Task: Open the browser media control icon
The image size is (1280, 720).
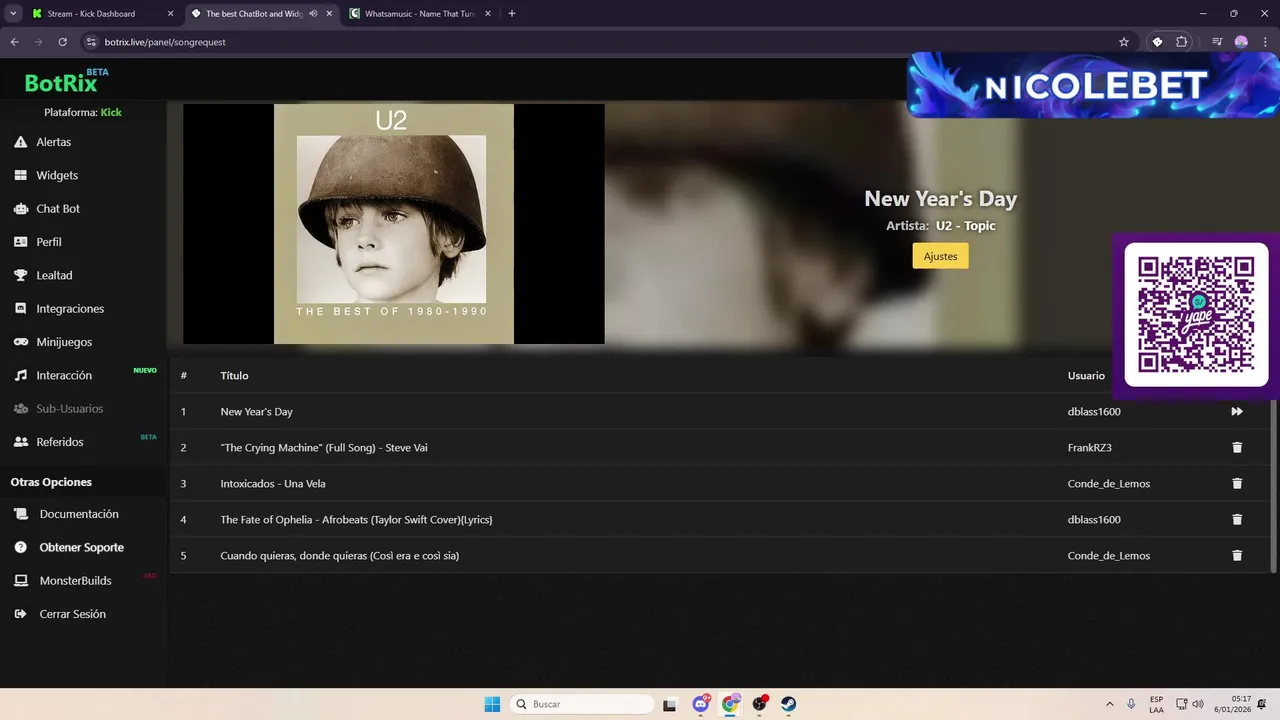Action: coord(1217,42)
